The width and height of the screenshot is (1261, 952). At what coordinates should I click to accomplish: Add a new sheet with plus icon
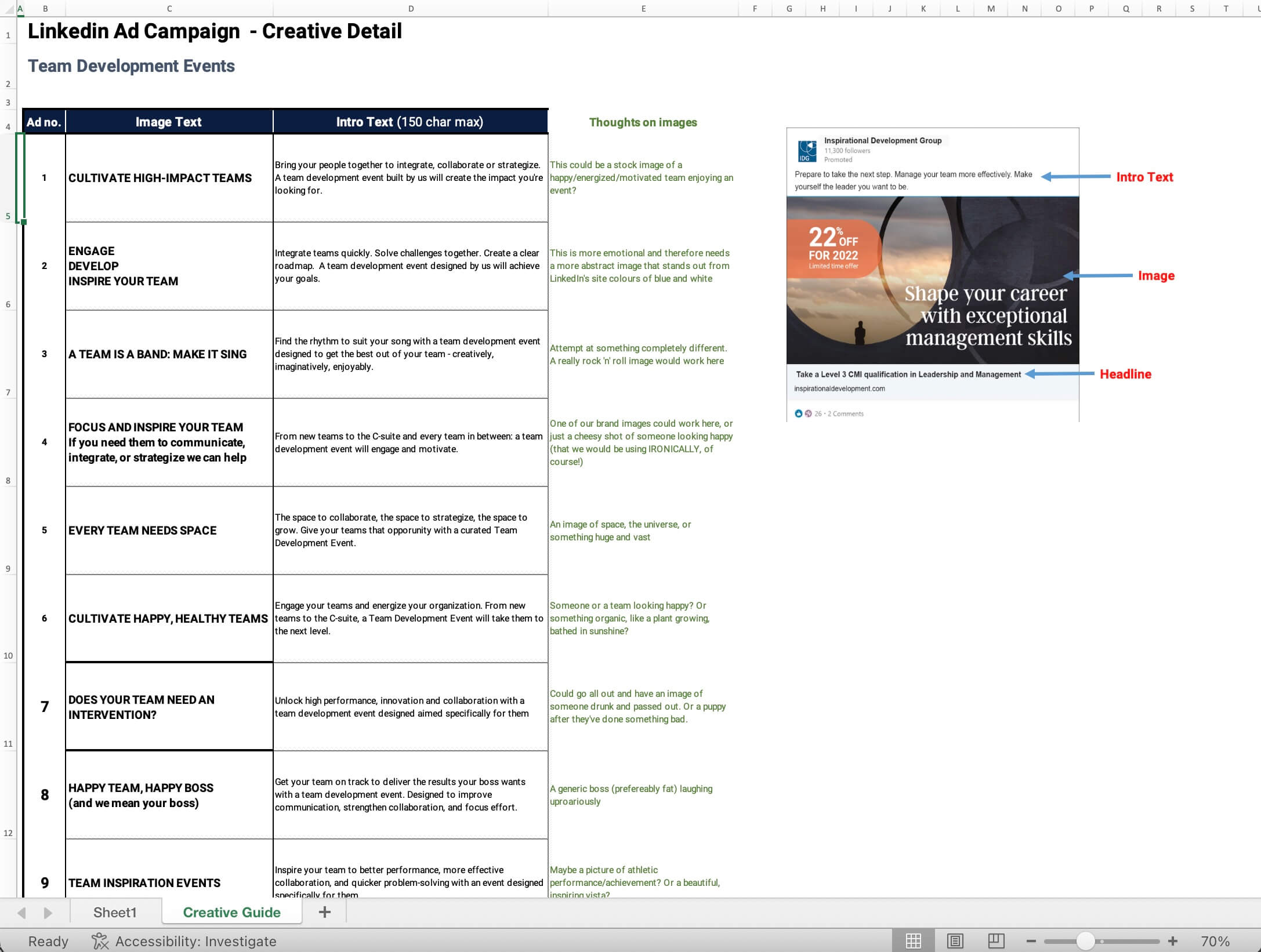[x=325, y=912]
